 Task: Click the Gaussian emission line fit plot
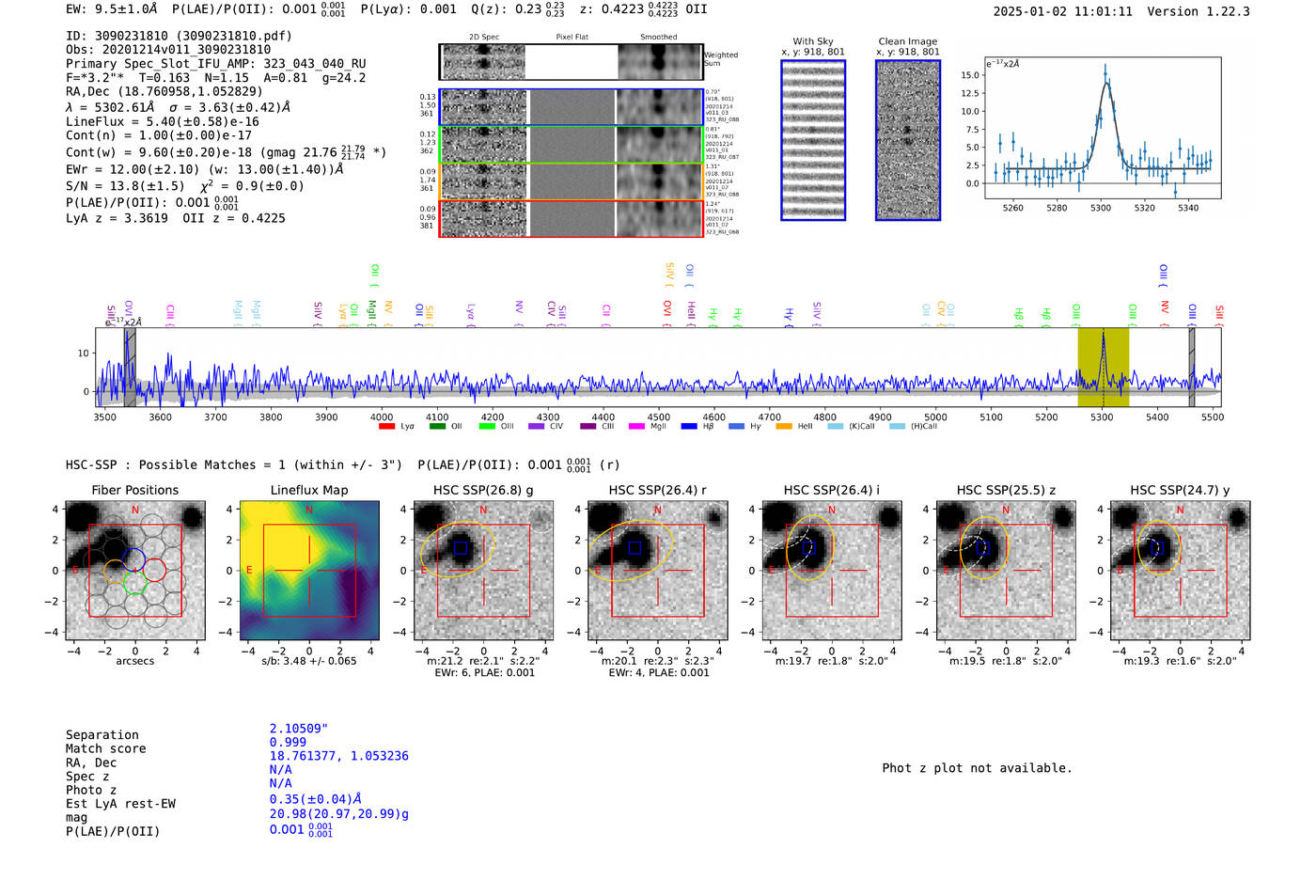[1104, 128]
